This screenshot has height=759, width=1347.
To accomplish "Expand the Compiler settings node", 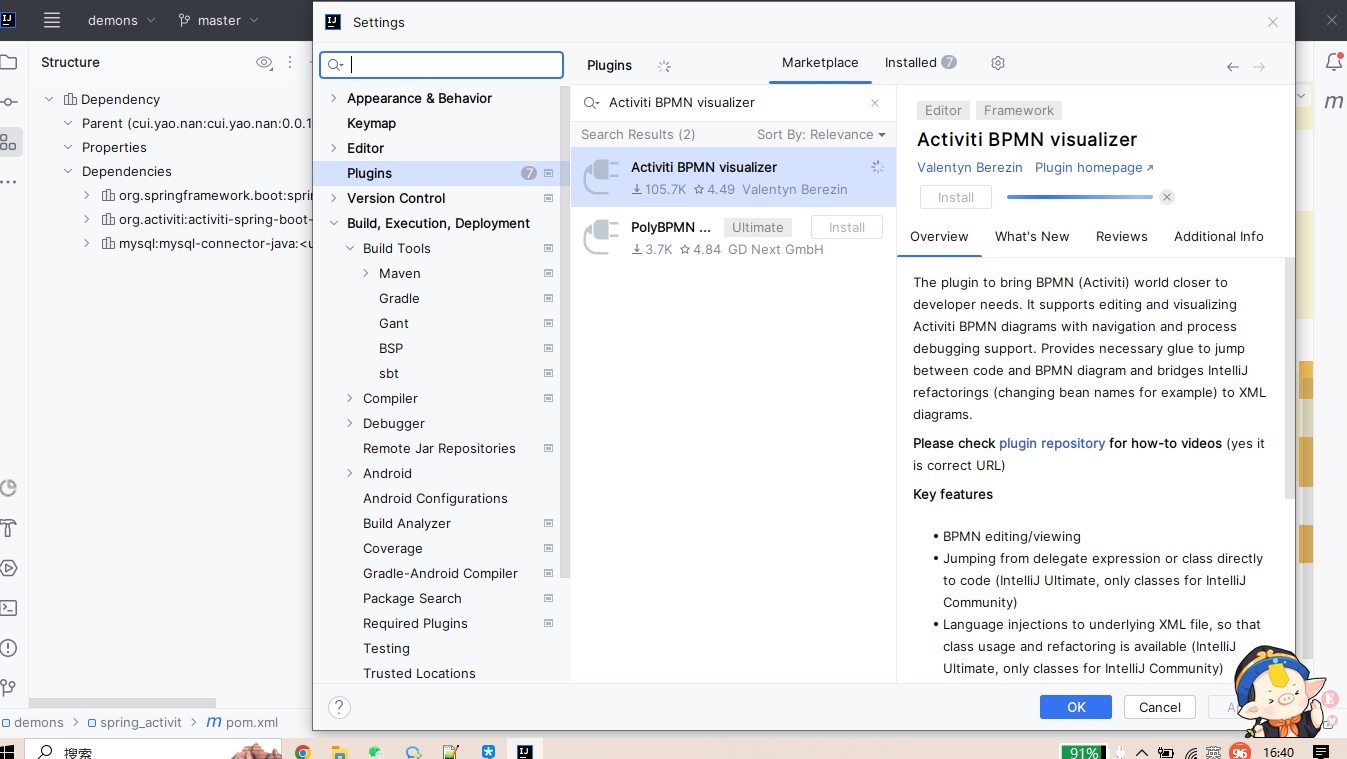I will tap(350, 398).
